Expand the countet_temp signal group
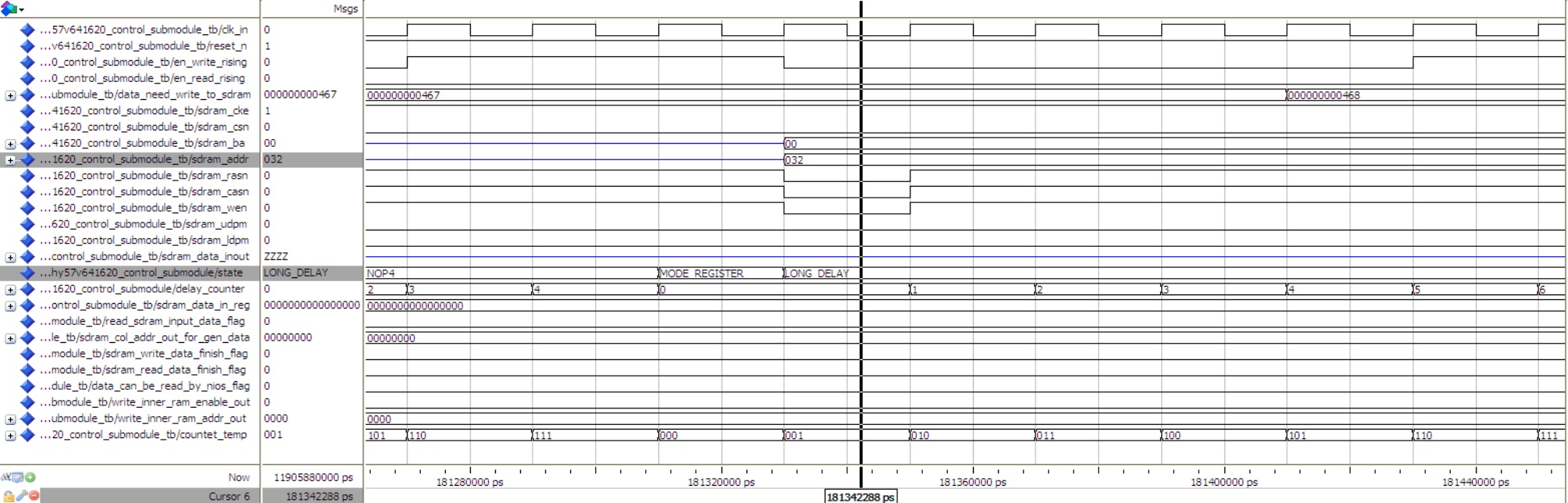This screenshot has width=1568, height=503. coord(10,435)
